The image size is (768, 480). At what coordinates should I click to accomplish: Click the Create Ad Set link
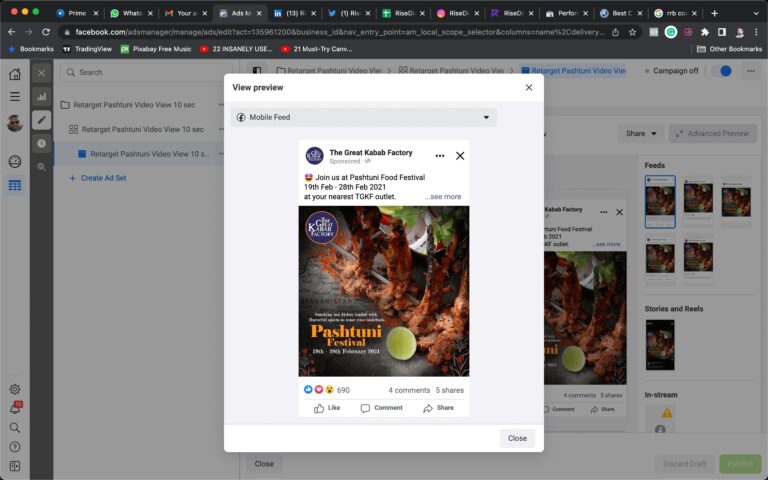click(103, 178)
